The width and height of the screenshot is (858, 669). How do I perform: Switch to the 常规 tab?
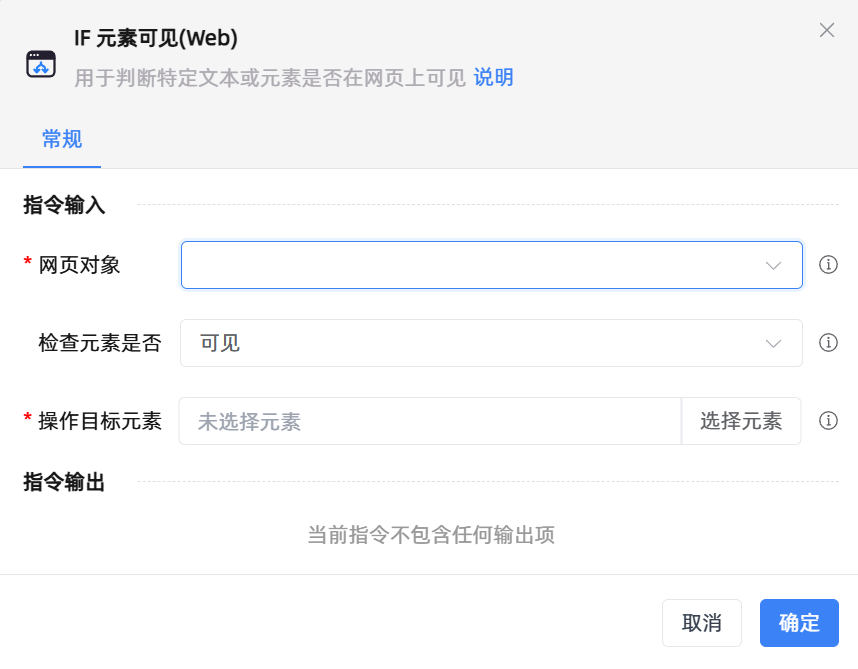[62, 139]
